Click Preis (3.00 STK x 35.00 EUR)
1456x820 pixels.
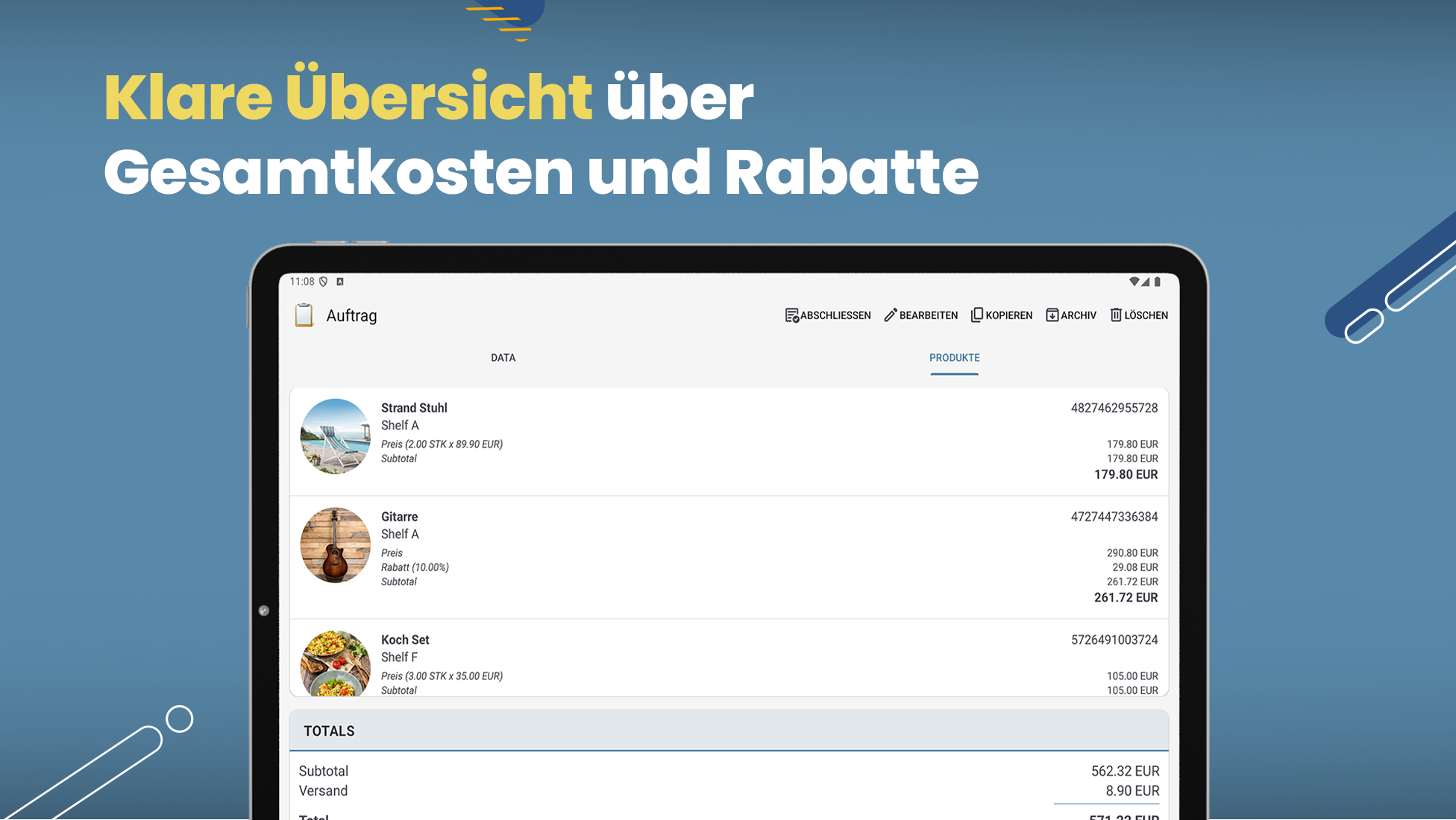[x=442, y=676]
